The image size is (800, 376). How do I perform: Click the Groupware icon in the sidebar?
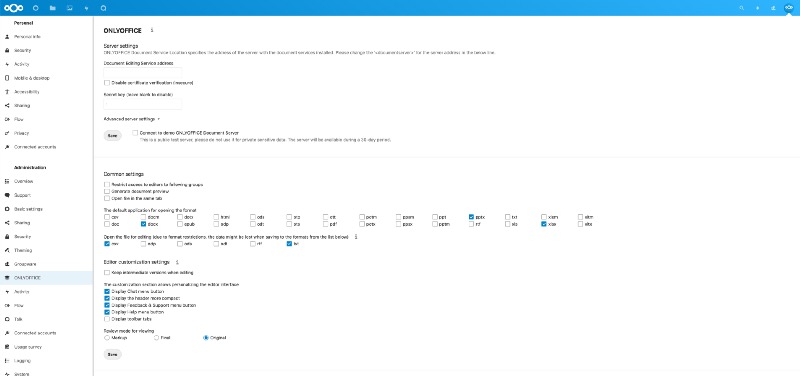point(7,264)
